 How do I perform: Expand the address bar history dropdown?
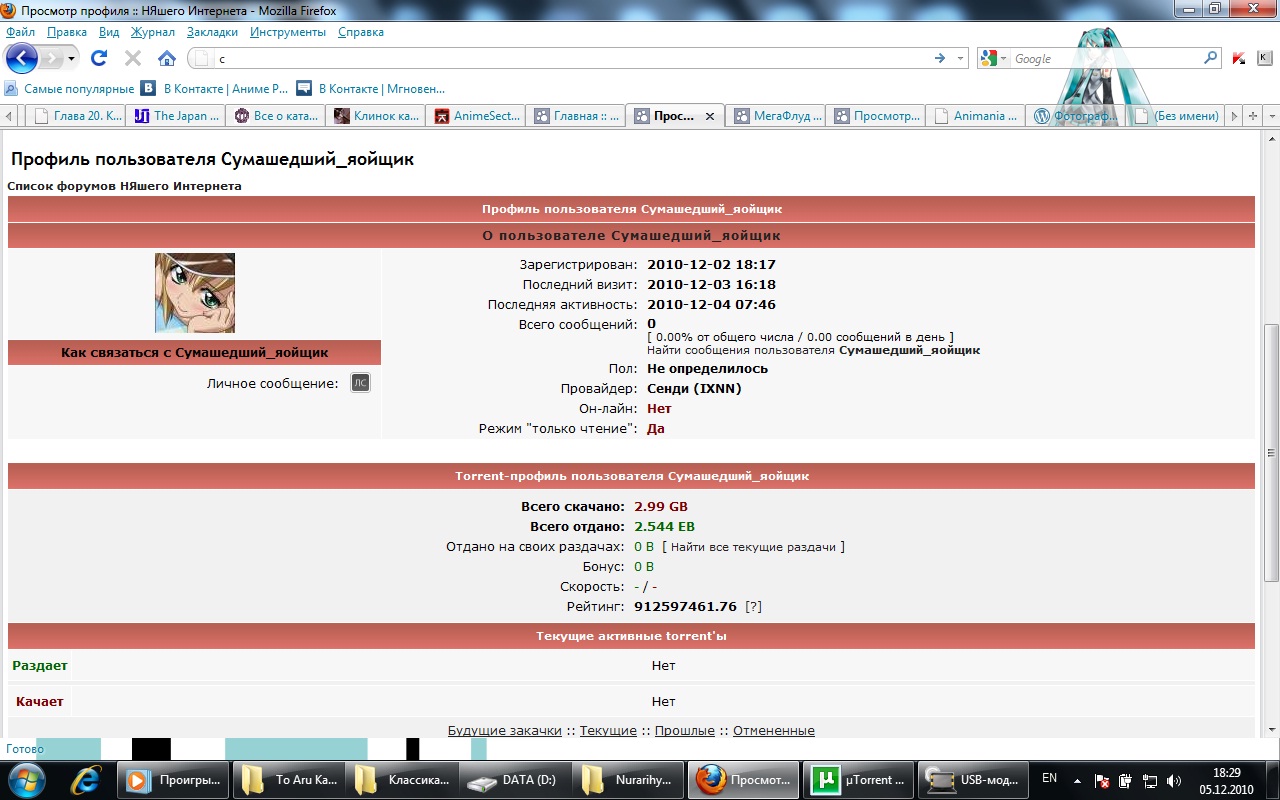pos(960,58)
